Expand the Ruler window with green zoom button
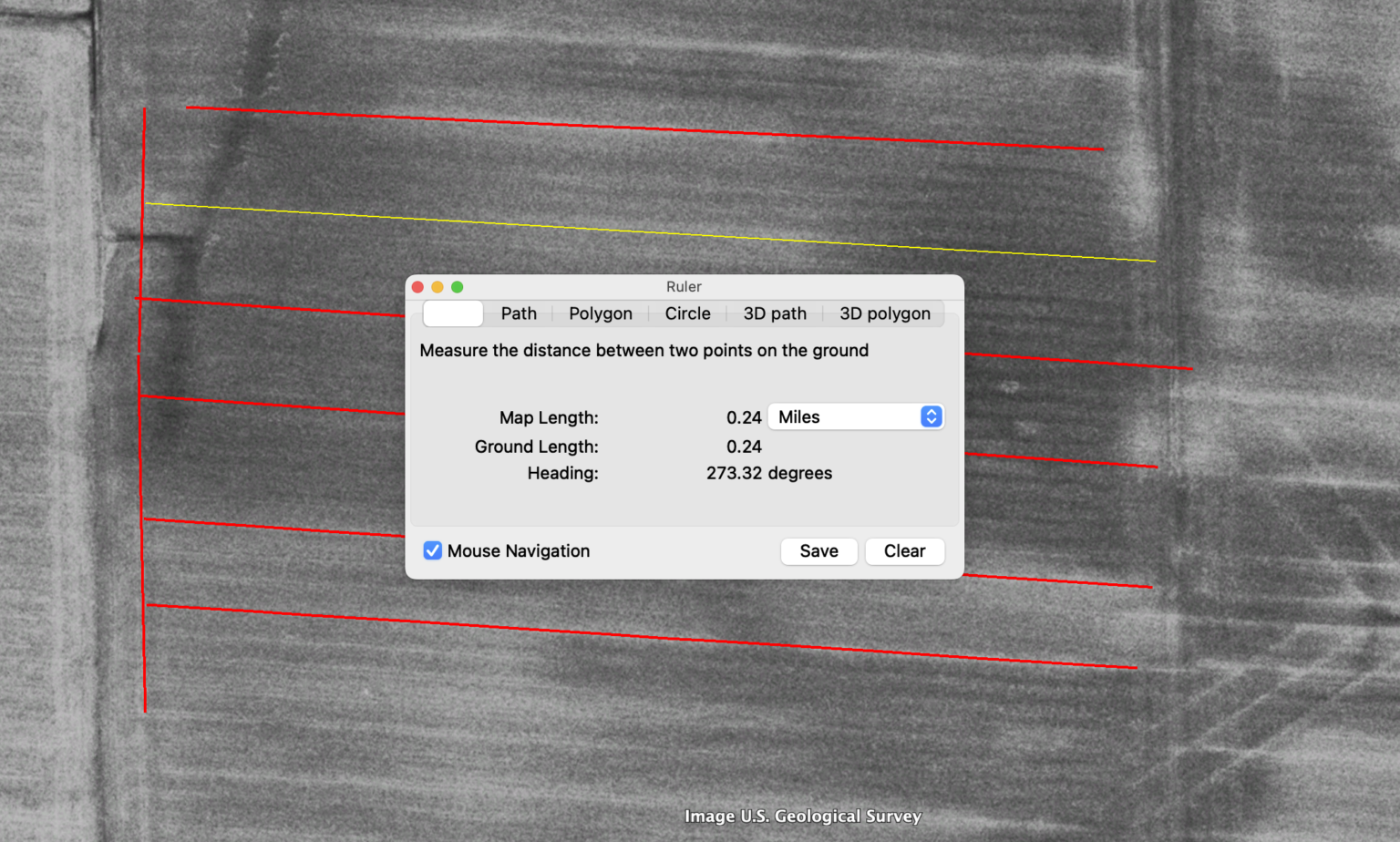Viewport: 1400px width, 842px height. (457, 286)
